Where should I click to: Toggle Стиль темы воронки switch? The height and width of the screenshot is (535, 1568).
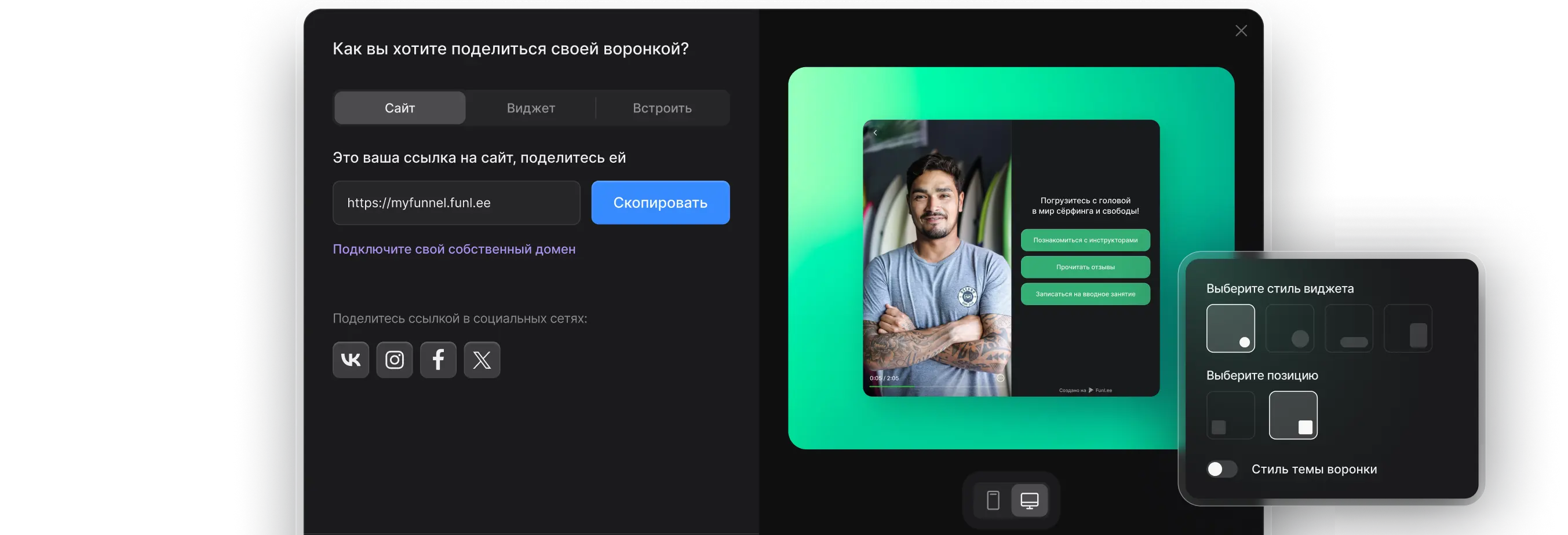[1221, 470]
